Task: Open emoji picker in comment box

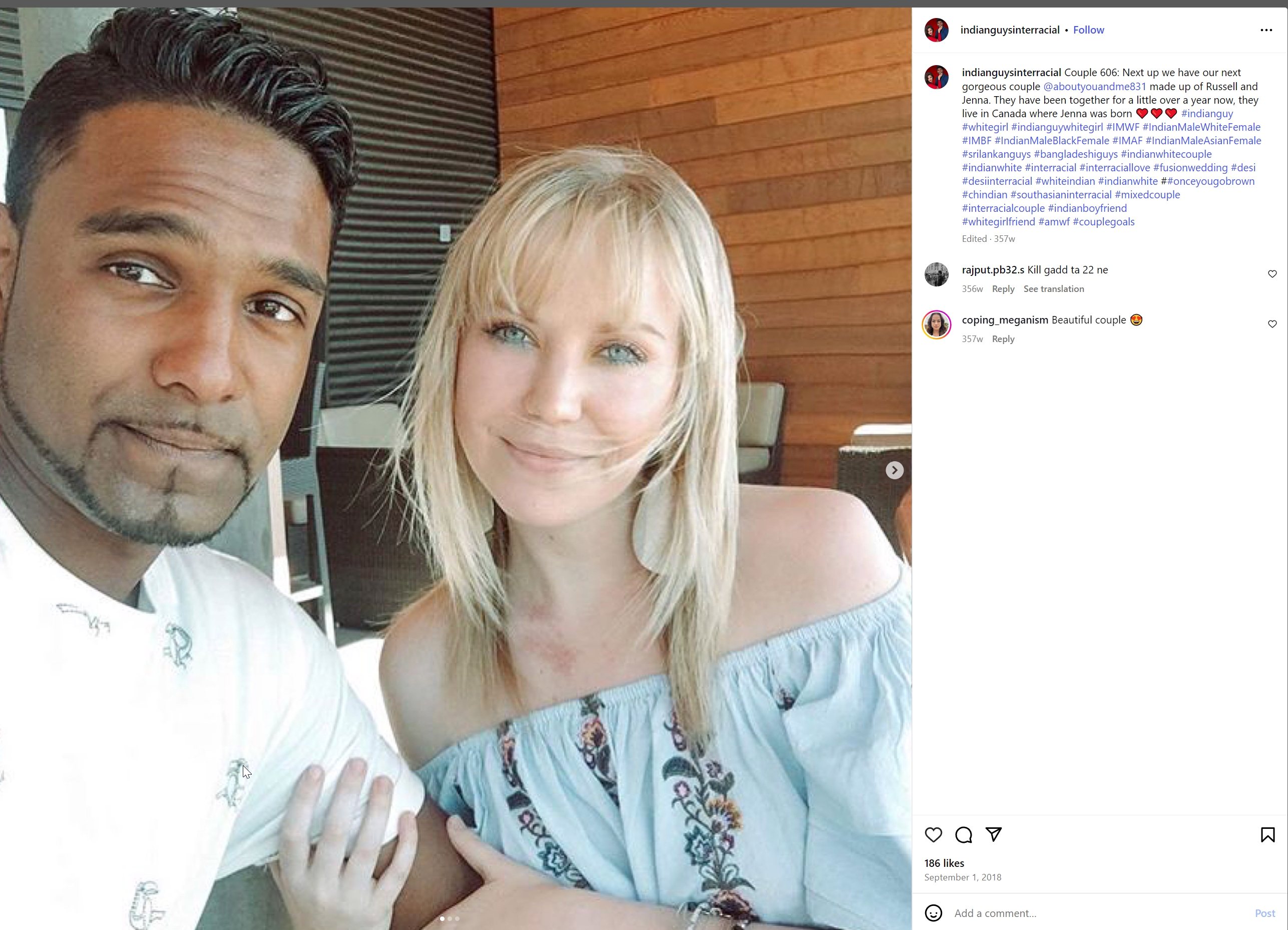Action: point(933,913)
